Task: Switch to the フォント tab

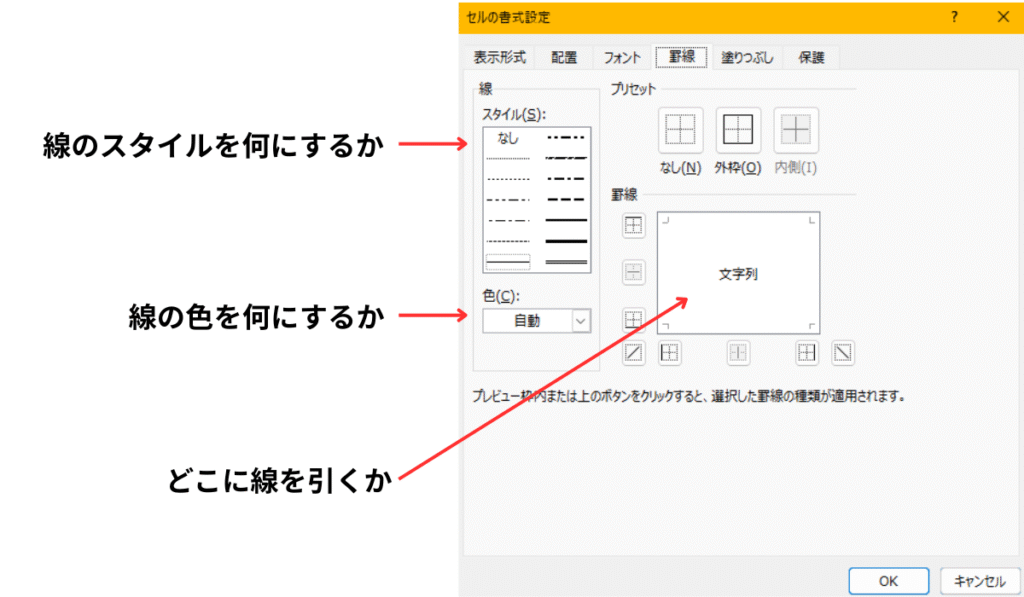Action: tap(621, 58)
